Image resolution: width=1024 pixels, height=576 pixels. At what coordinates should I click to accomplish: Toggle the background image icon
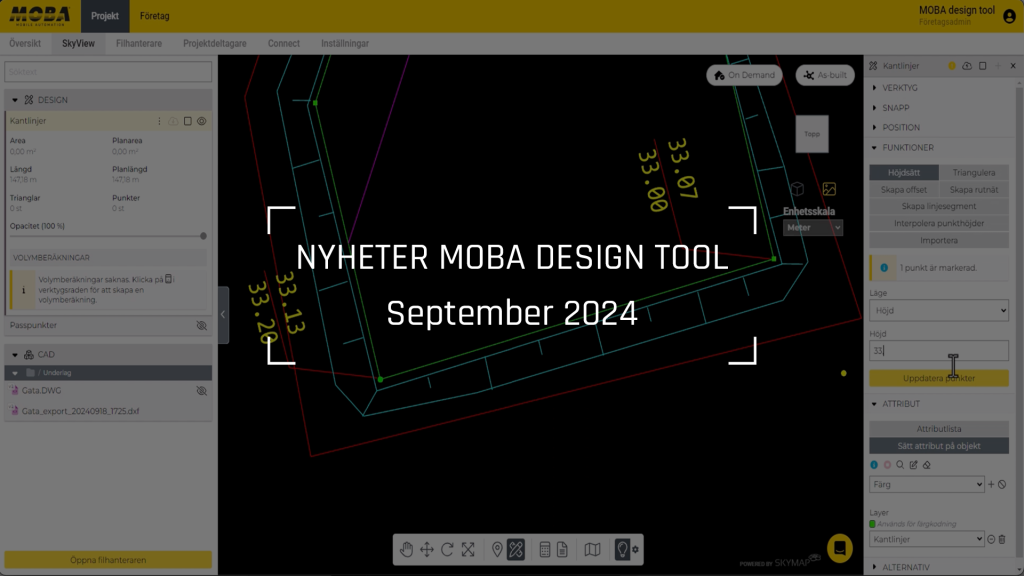(x=829, y=189)
